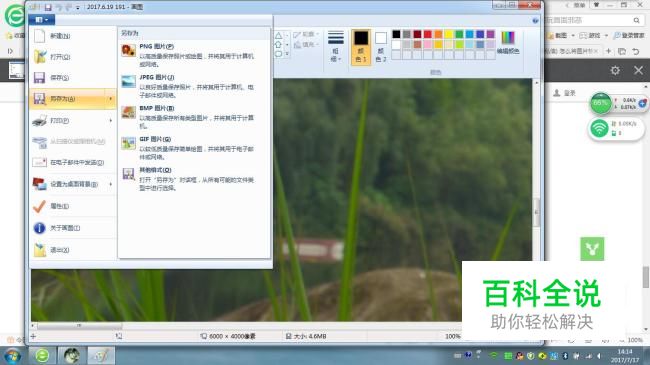This screenshot has width=650, height=365.
Task: Open the line Size (粗细) dropdown
Action: point(336,46)
